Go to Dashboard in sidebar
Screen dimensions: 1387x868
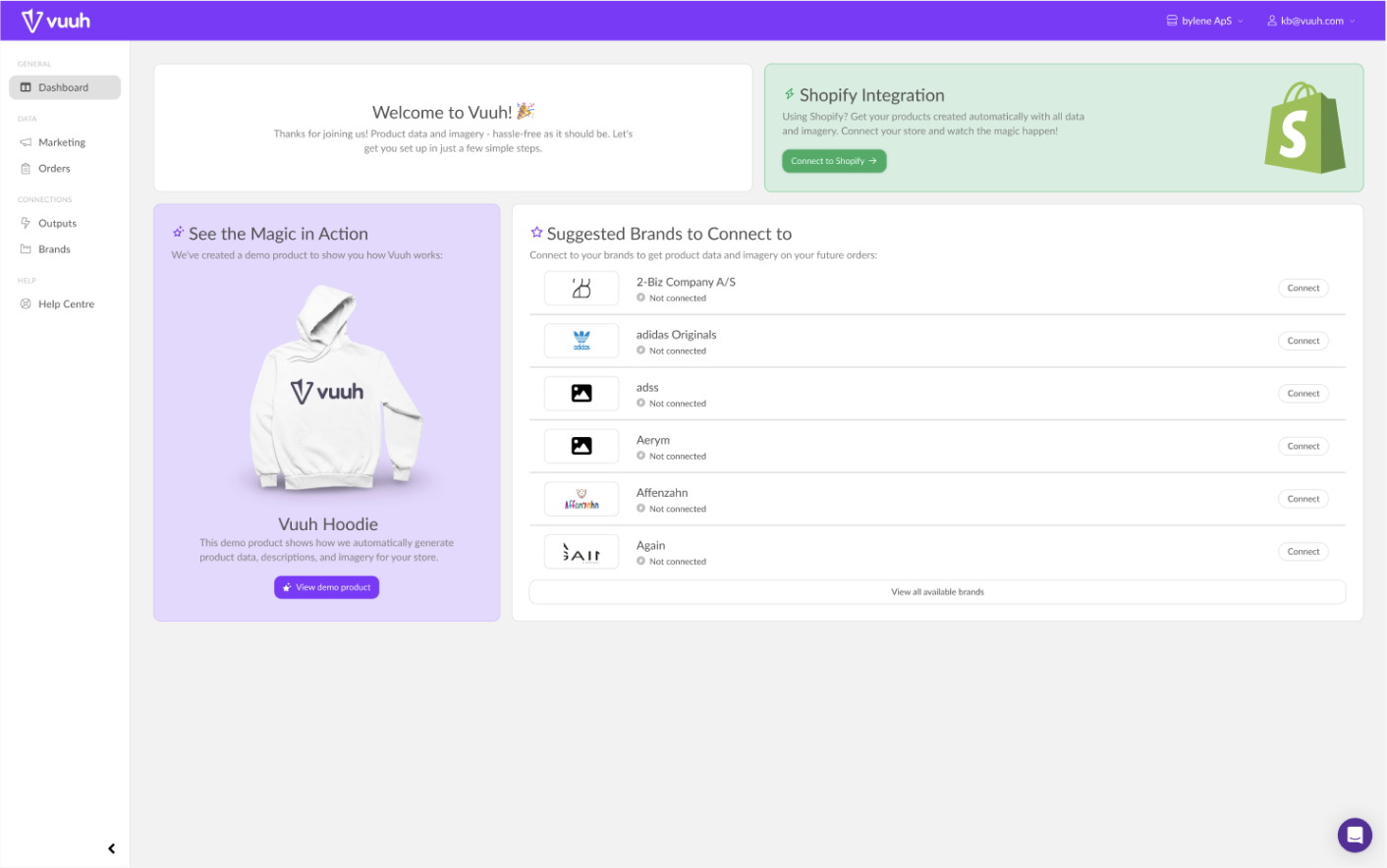pos(65,87)
